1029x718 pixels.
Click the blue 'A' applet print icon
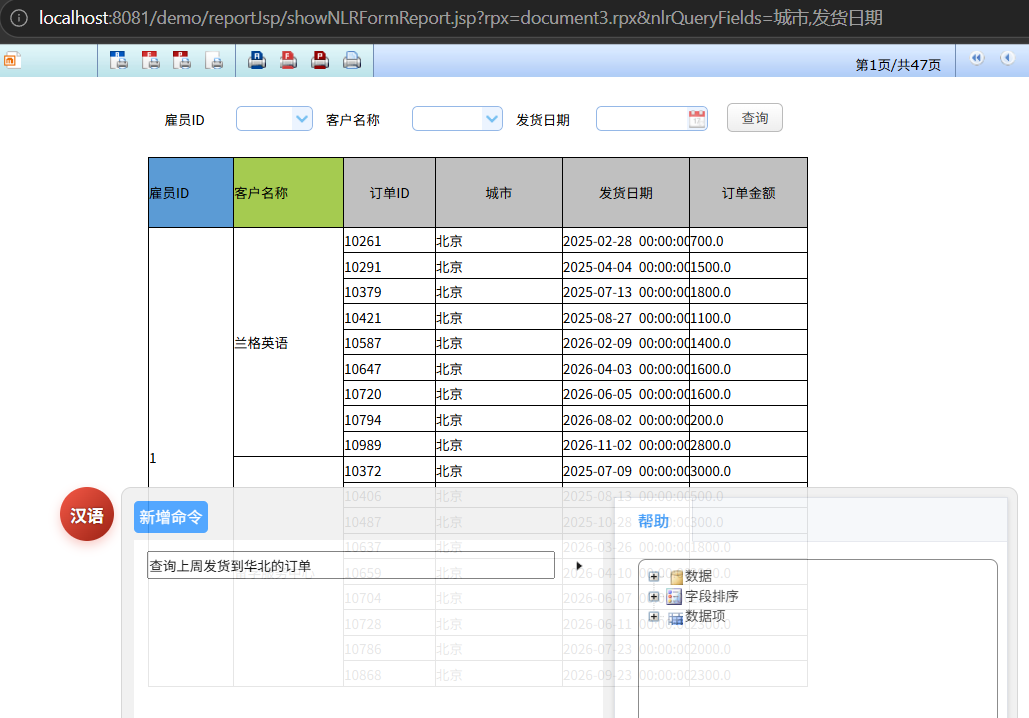257,60
